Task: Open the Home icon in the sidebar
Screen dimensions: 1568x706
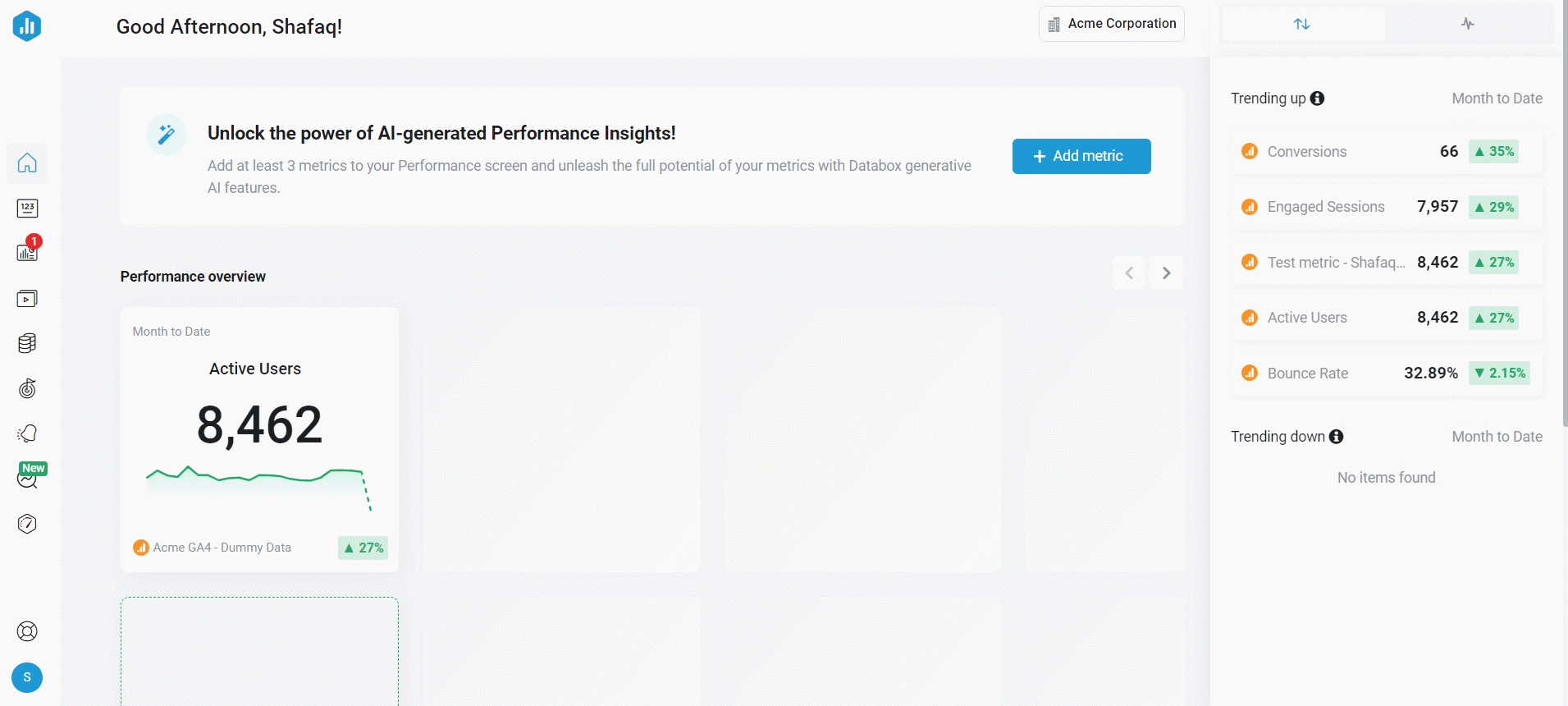Action: coord(27,163)
